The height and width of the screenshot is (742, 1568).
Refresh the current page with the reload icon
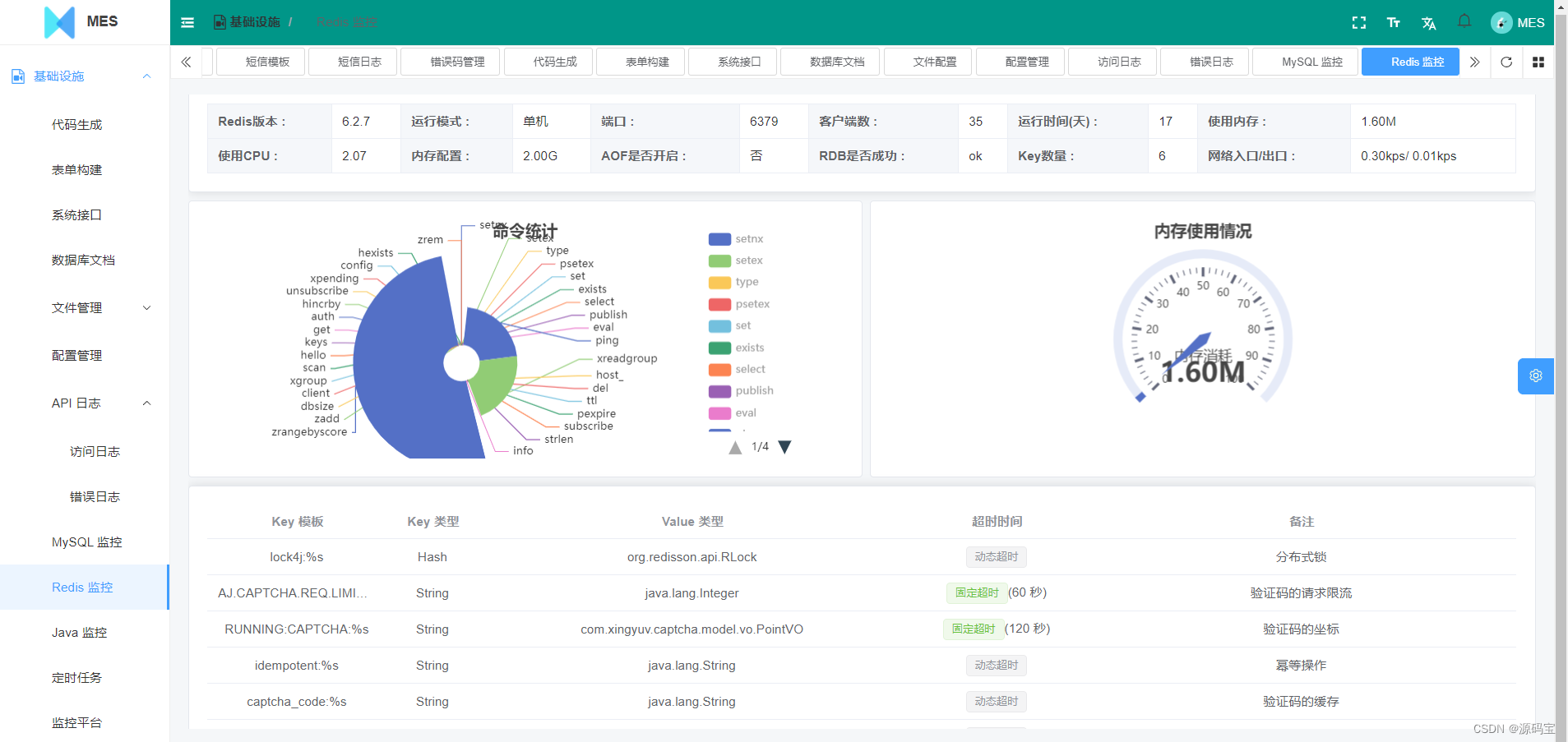tap(1506, 62)
